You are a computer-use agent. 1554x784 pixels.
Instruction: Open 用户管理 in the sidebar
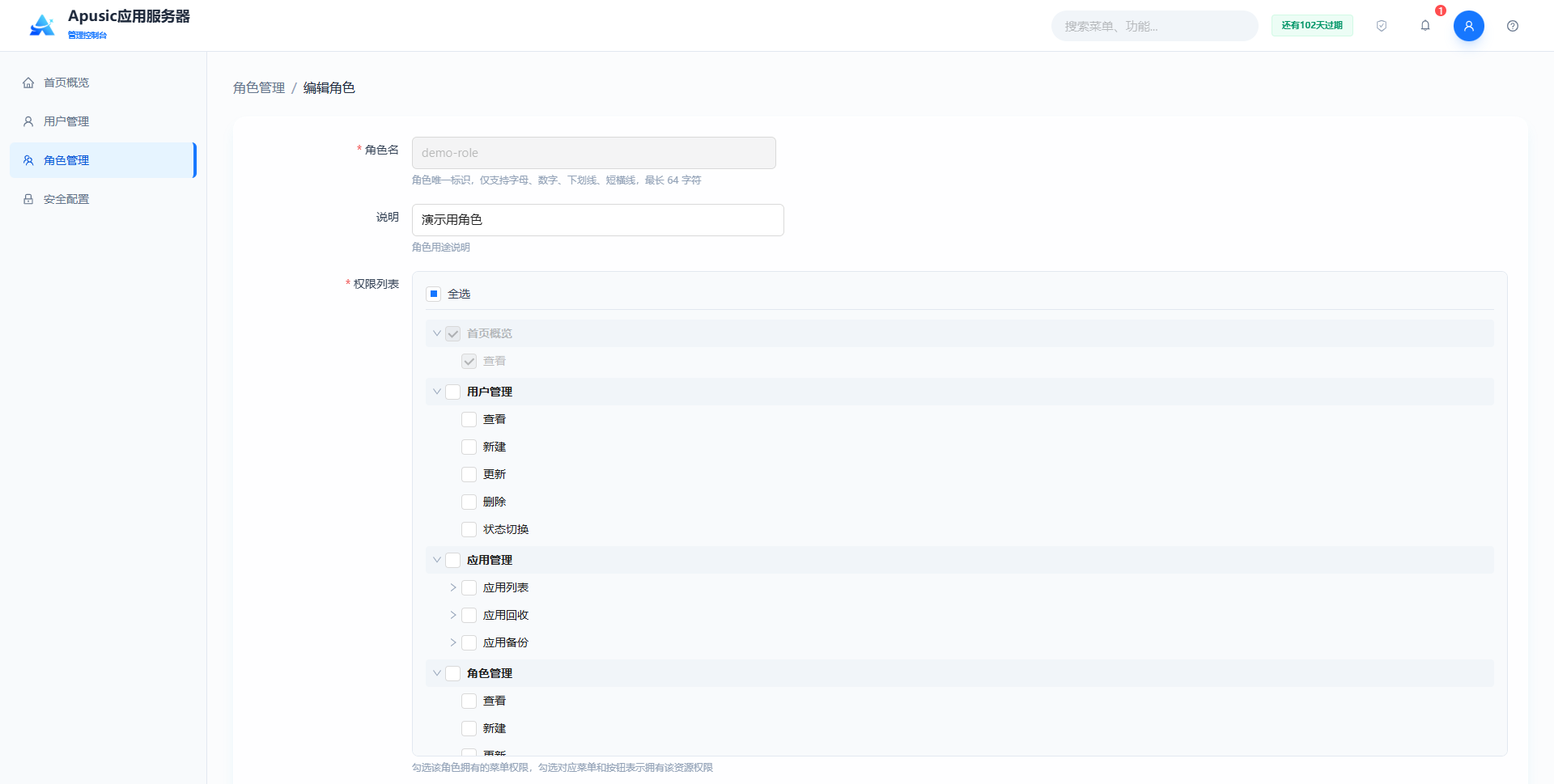point(103,121)
